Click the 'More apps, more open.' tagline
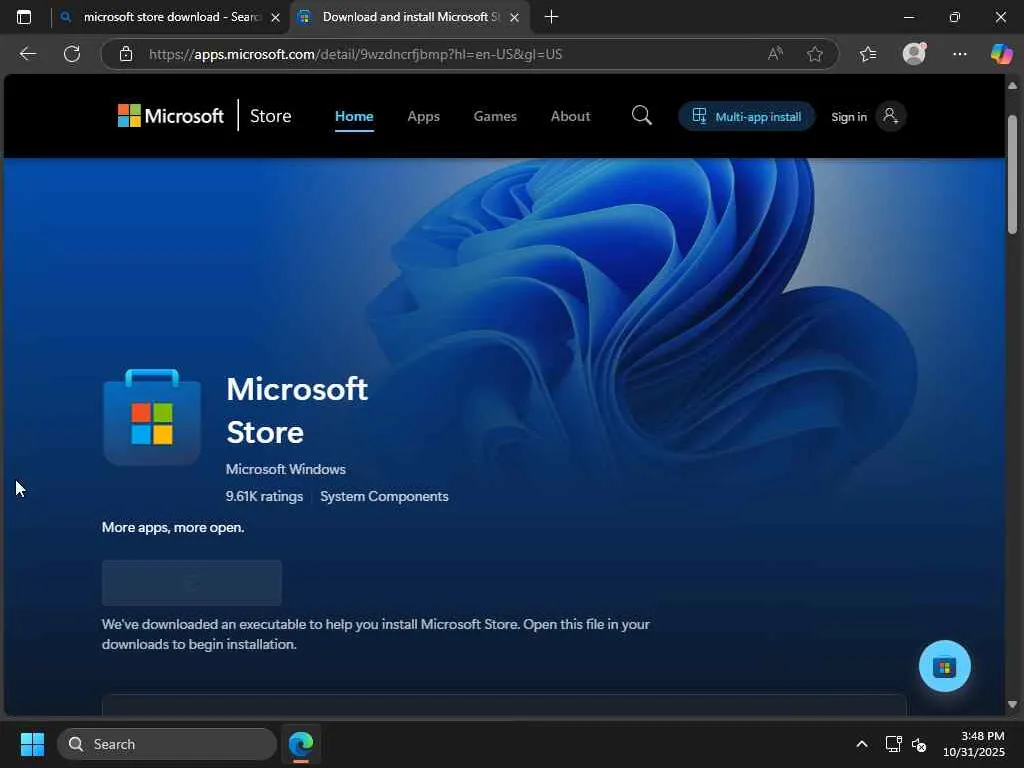The height and width of the screenshot is (768, 1024). [173, 527]
